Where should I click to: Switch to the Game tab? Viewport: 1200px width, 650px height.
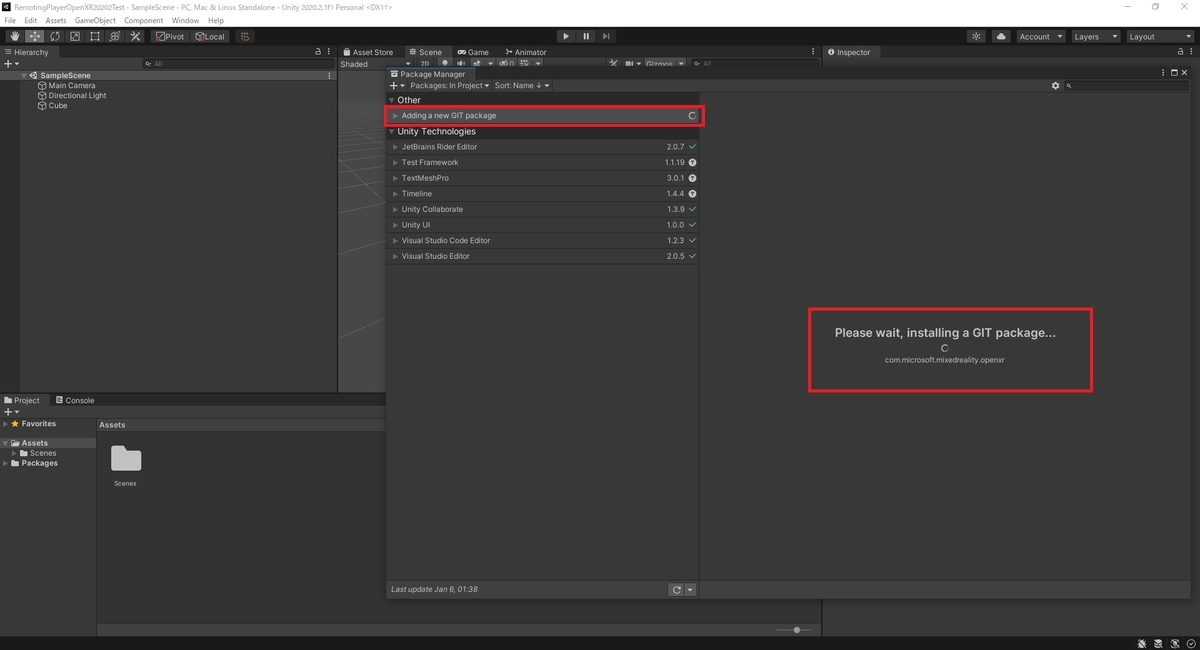pyautogui.click(x=473, y=52)
